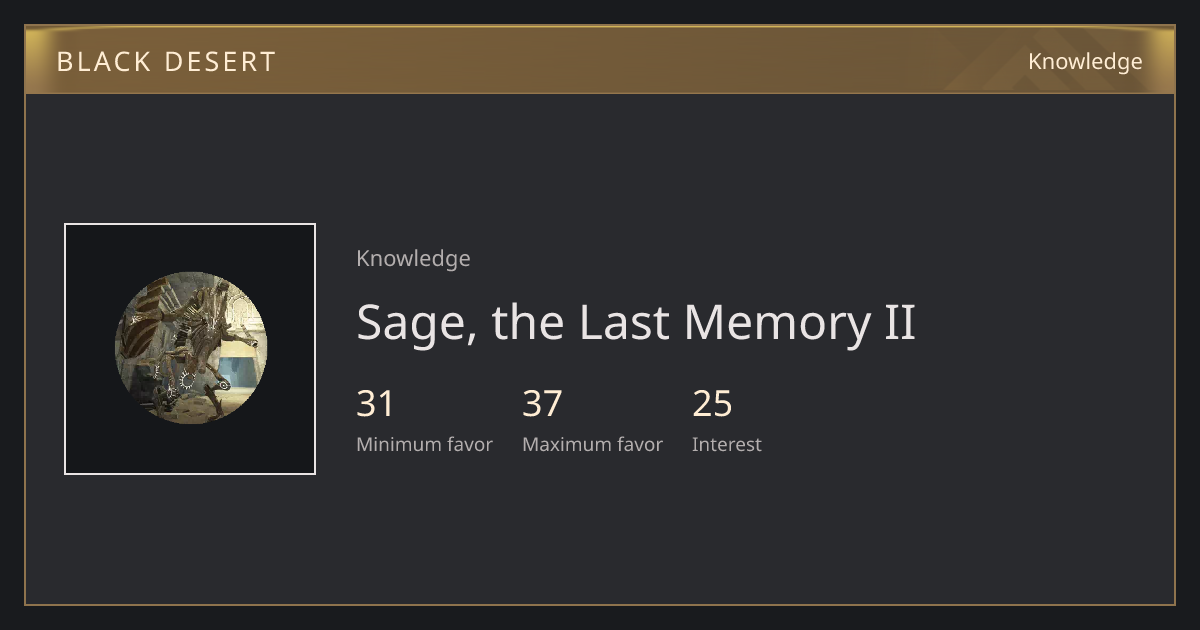Click the Minimum favor label
Screen dimensions: 1200x630
coord(424,445)
